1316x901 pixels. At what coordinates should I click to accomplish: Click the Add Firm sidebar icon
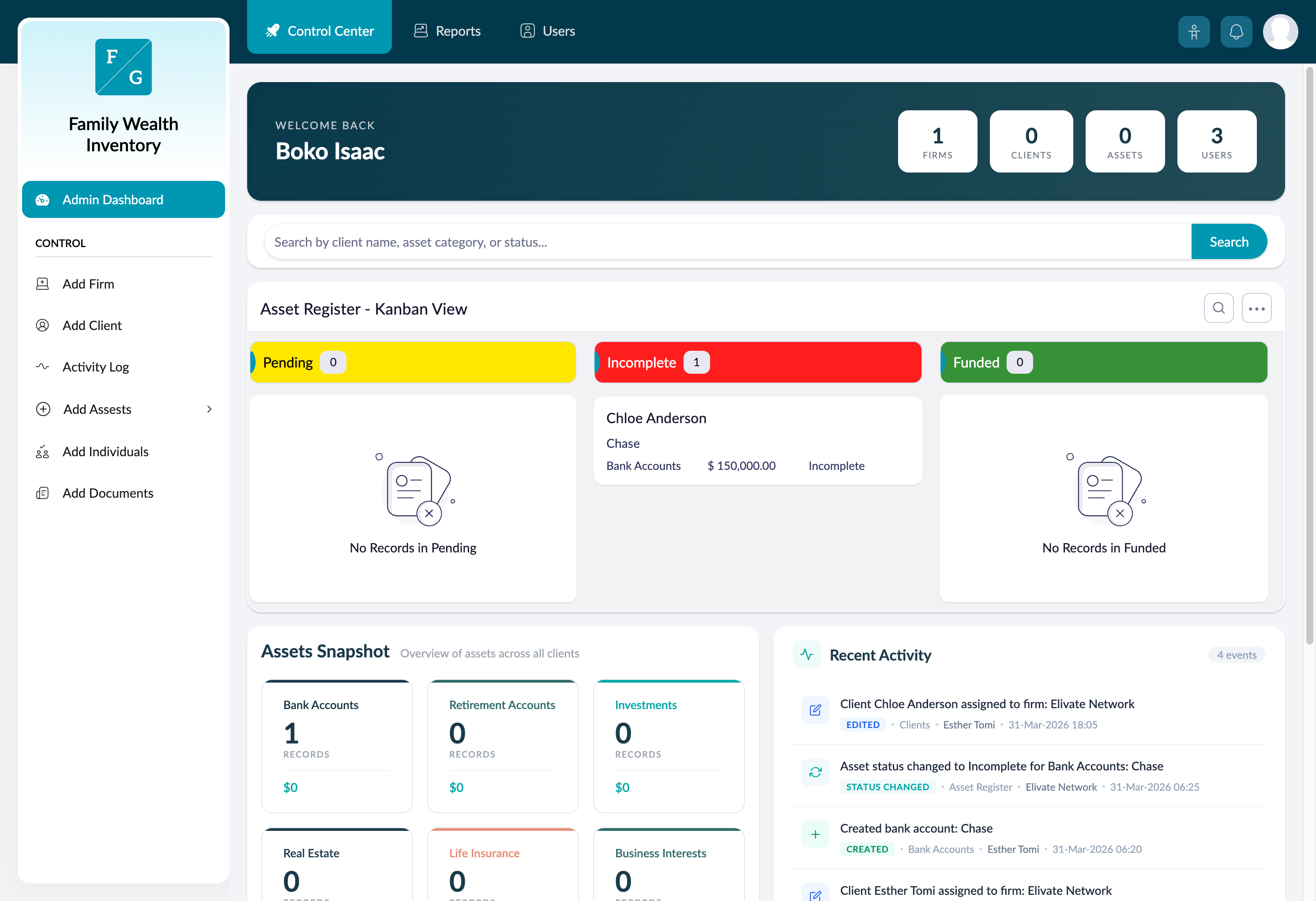pyautogui.click(x=42, y=283)
